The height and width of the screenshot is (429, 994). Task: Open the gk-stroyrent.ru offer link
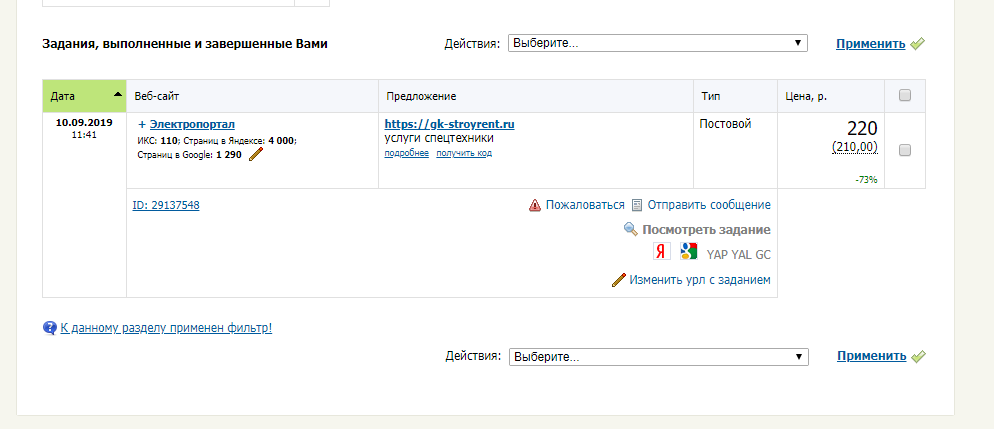click(x=449, y=124)
